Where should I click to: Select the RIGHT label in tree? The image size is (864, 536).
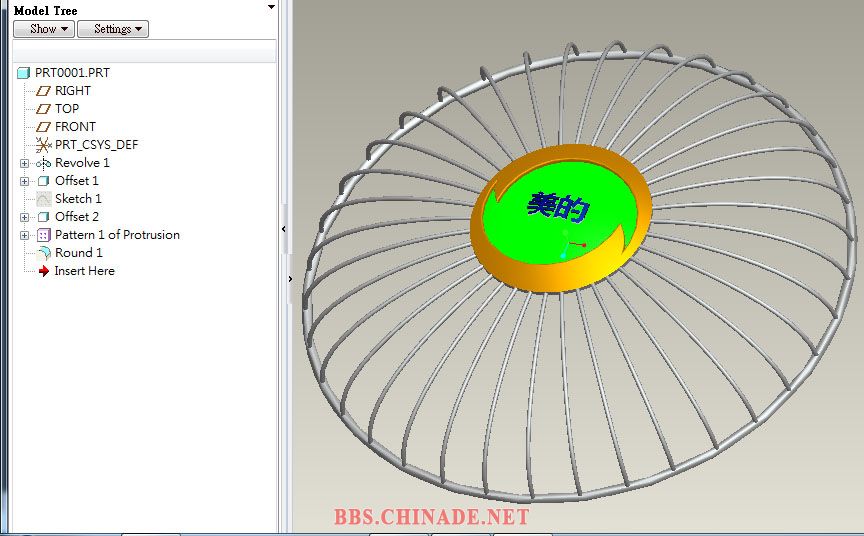(x=73, y=90)
